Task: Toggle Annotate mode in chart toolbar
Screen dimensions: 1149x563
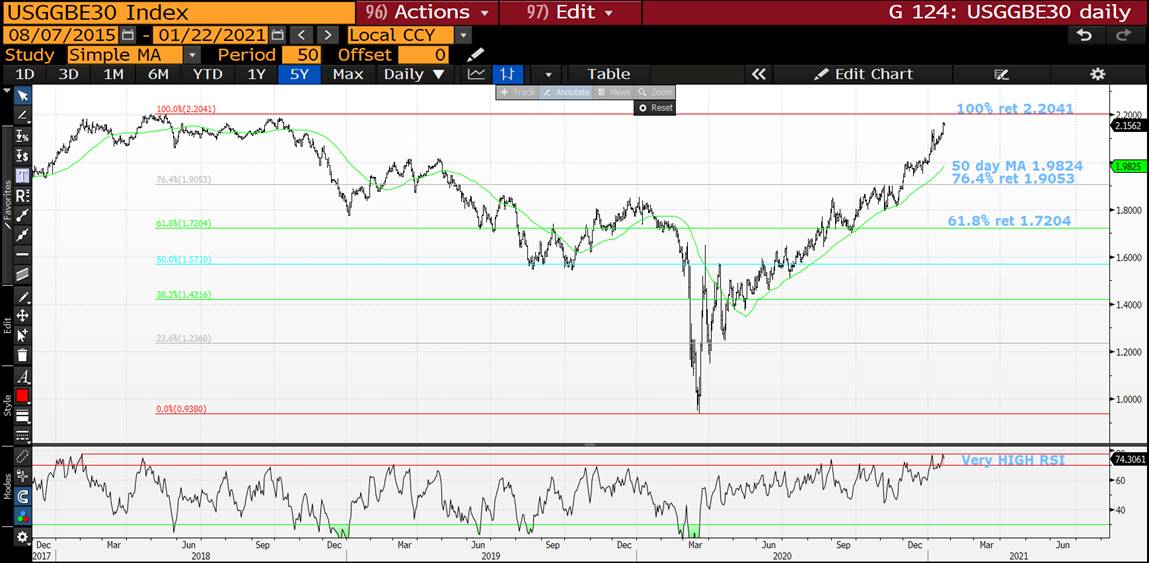Action: point(567,92)
